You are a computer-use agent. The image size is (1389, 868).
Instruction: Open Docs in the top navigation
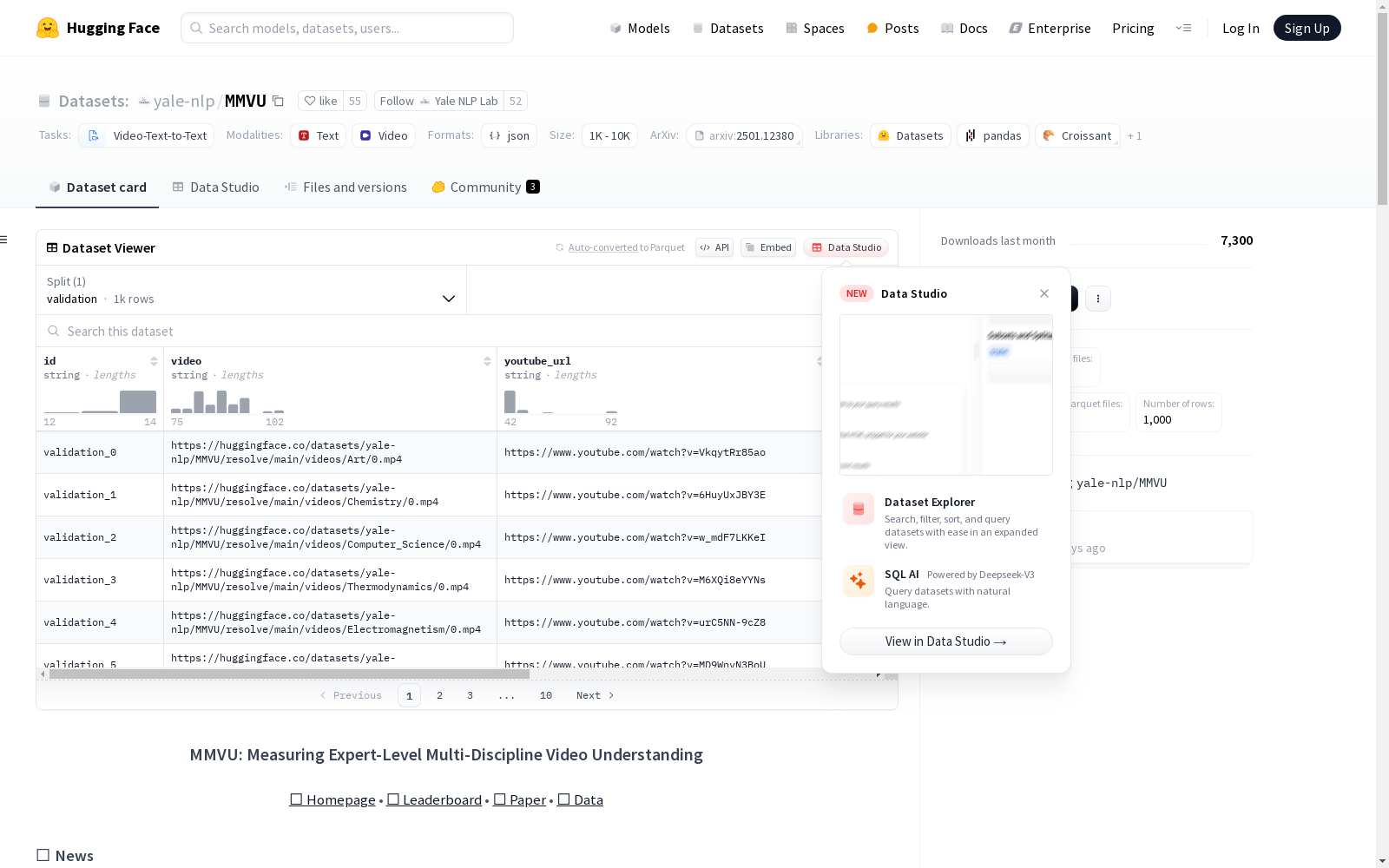click(964, 28)
